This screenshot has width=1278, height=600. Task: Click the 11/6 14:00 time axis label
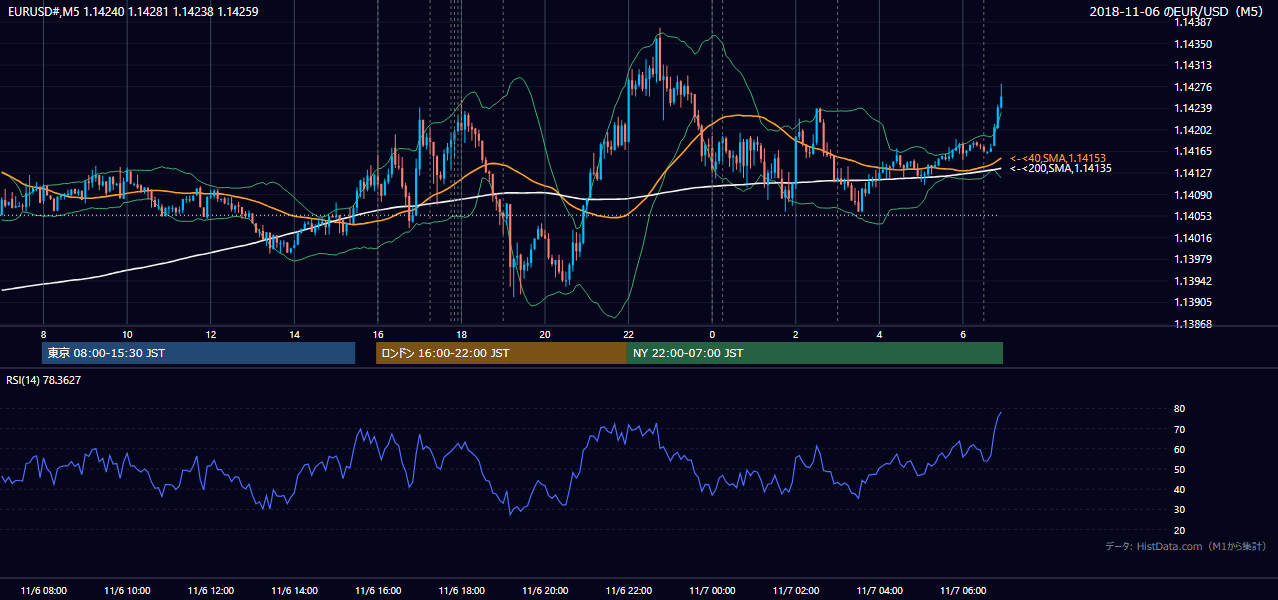(x=294, y=591)
